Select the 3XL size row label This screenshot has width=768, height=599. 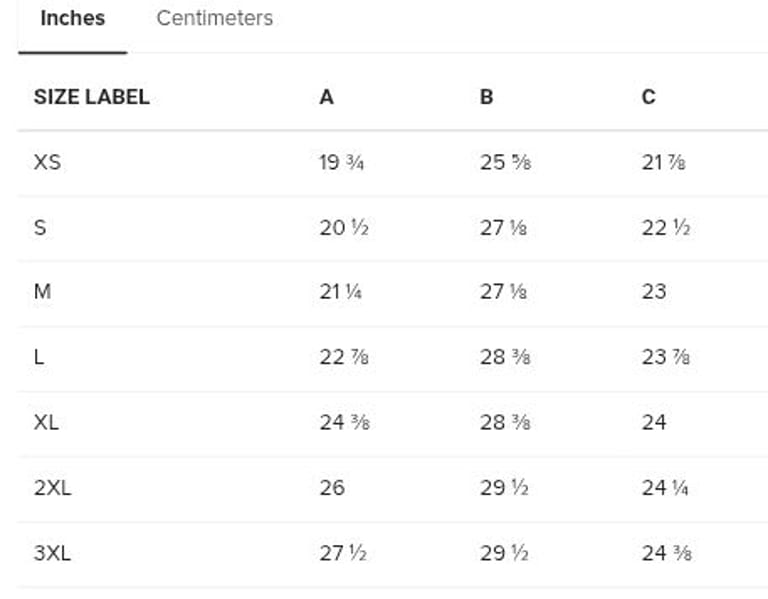52,552
